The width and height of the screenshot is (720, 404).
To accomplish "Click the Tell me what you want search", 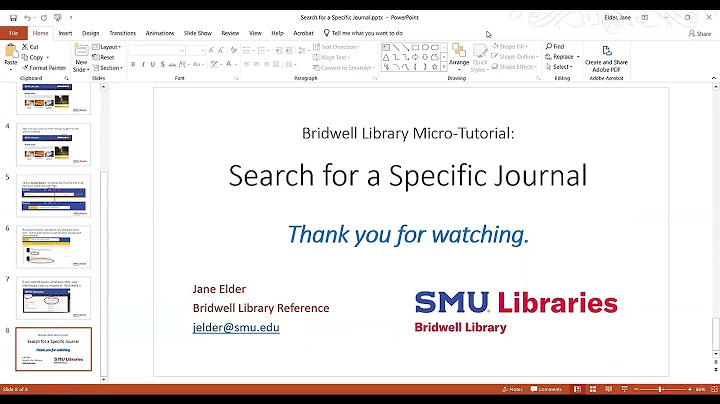I will pos(363,33).
